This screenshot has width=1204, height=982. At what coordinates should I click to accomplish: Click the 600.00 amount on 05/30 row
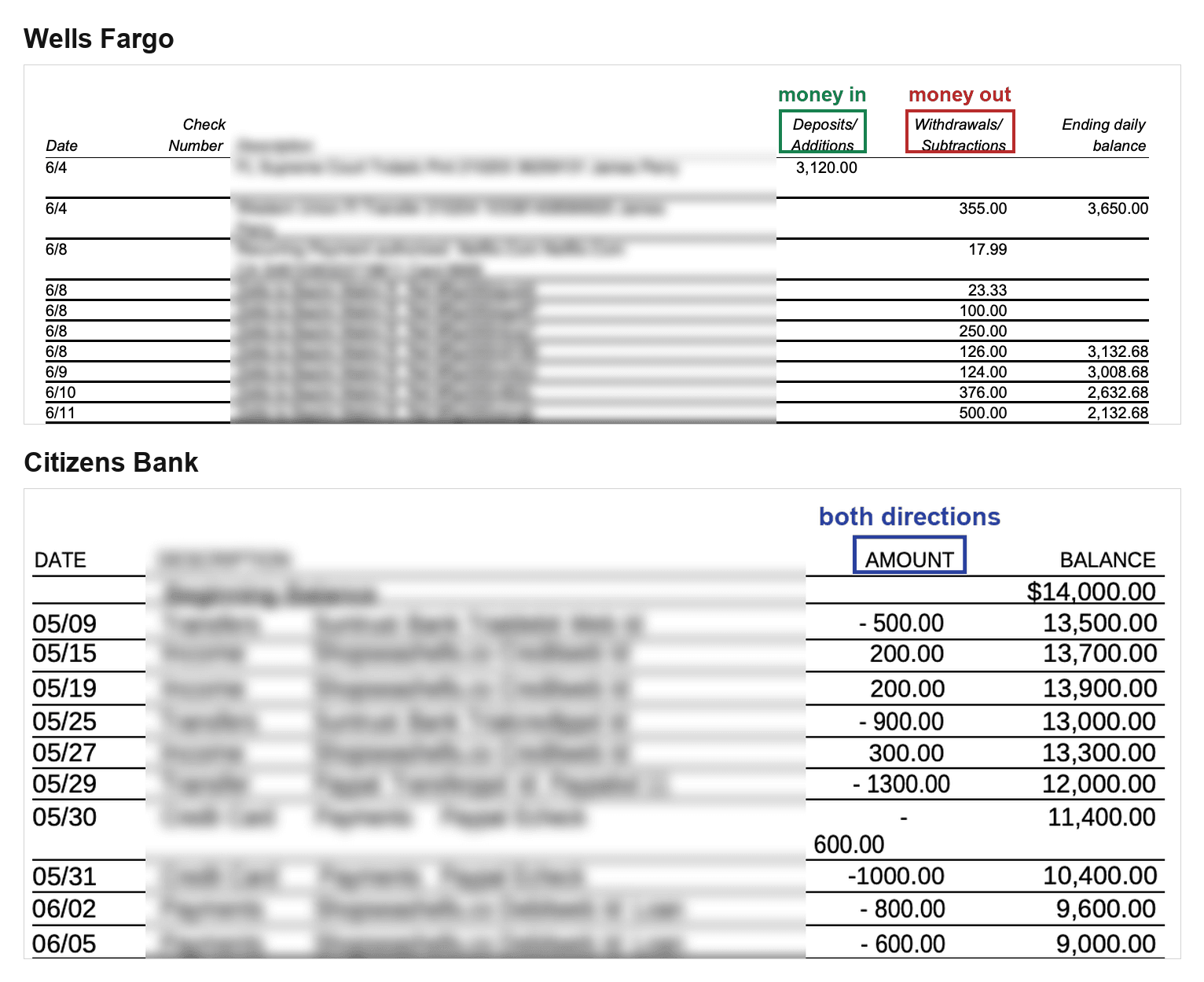[849, 844]
